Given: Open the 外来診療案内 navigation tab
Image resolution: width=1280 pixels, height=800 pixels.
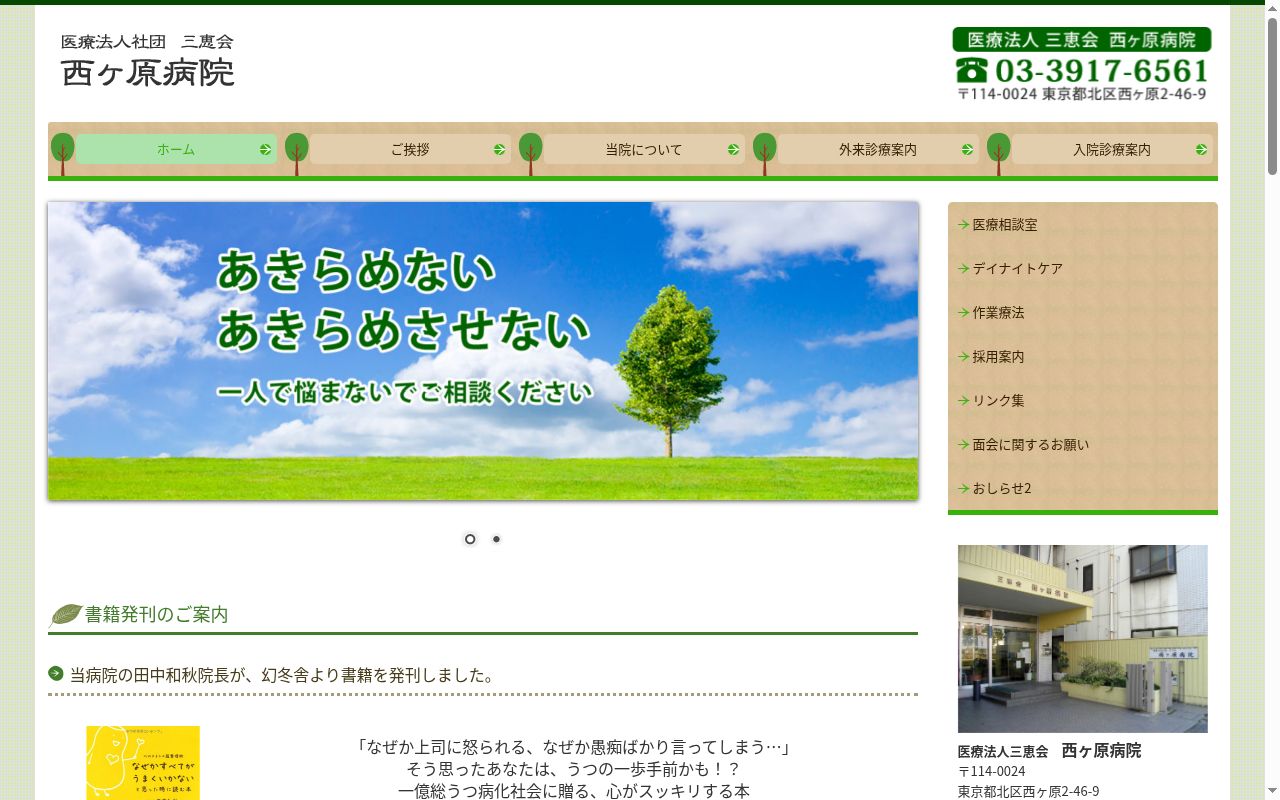Looking at the screenshot, I should click(878, 149).
